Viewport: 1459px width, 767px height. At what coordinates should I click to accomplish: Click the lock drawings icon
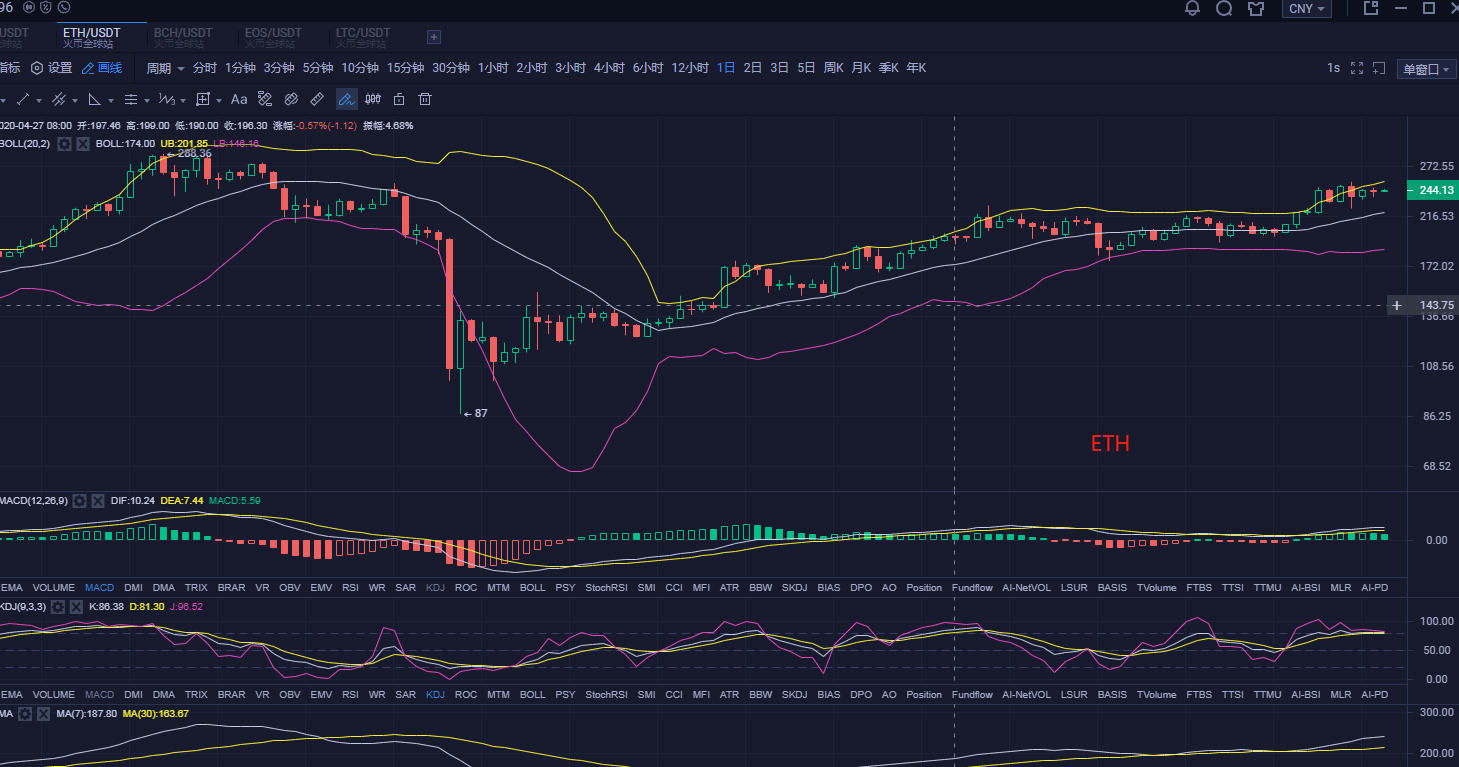pyautogui.click(x=399, y=99)
